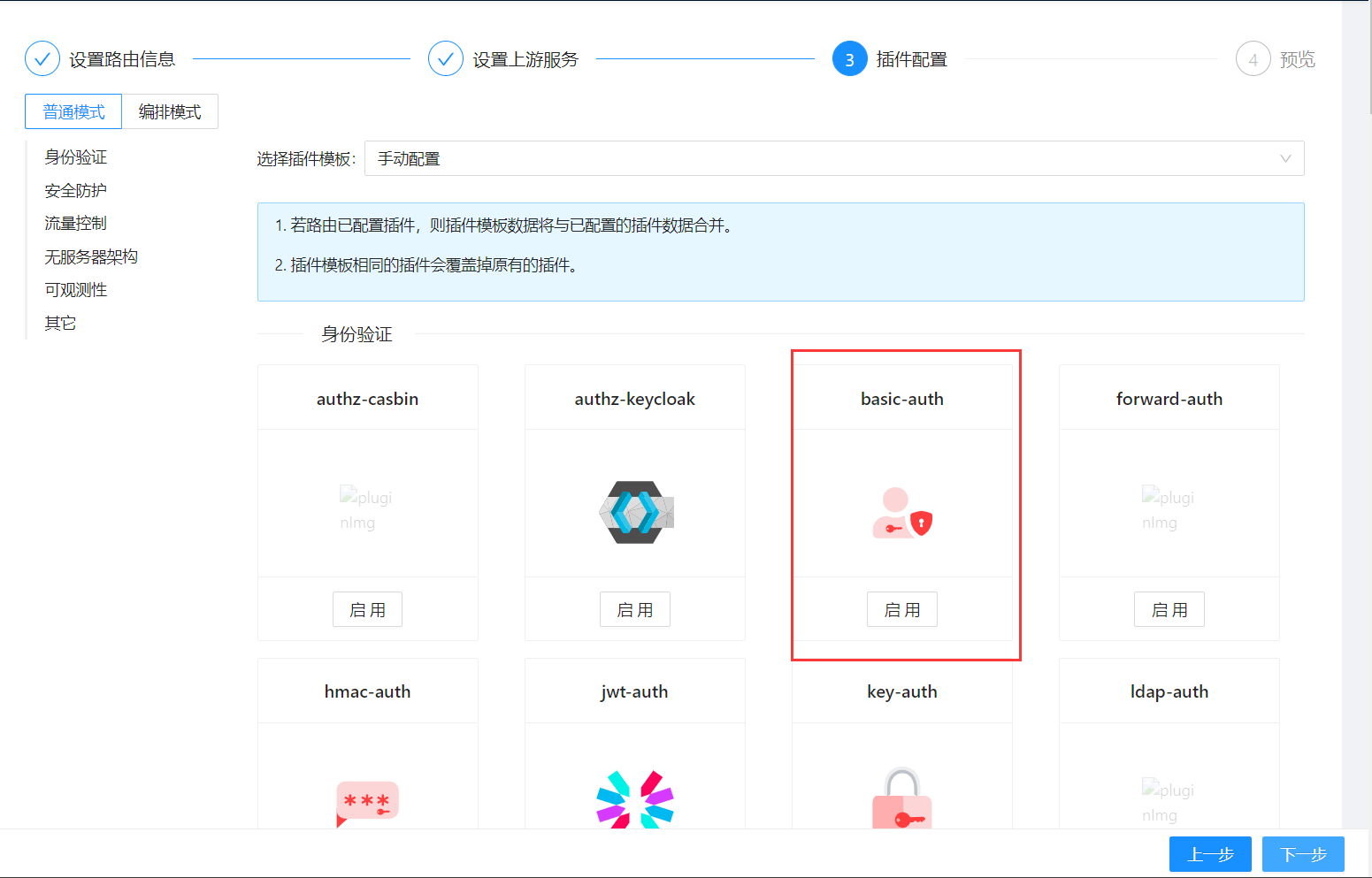Click the authz-keycloak plugin logo icon
Screen dimensions: 1372x878
[636, 512]
